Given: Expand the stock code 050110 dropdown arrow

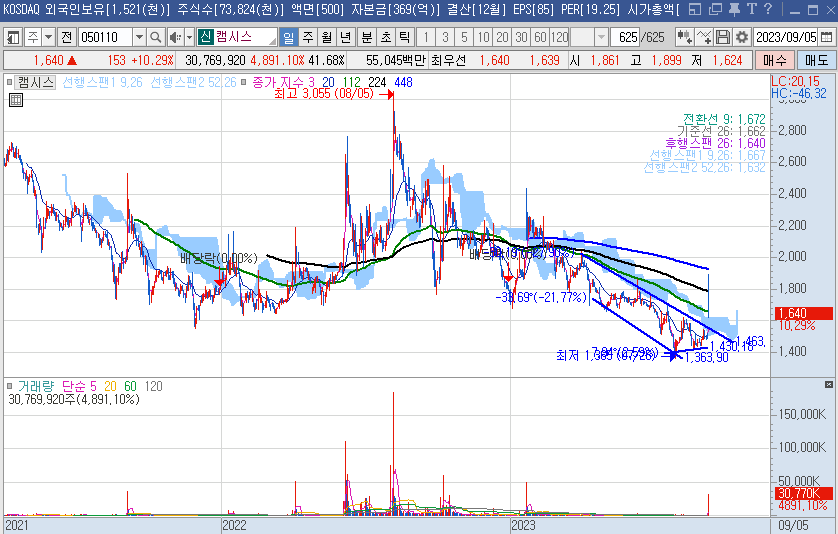Looking at the screenshot, I should (139, 37).
